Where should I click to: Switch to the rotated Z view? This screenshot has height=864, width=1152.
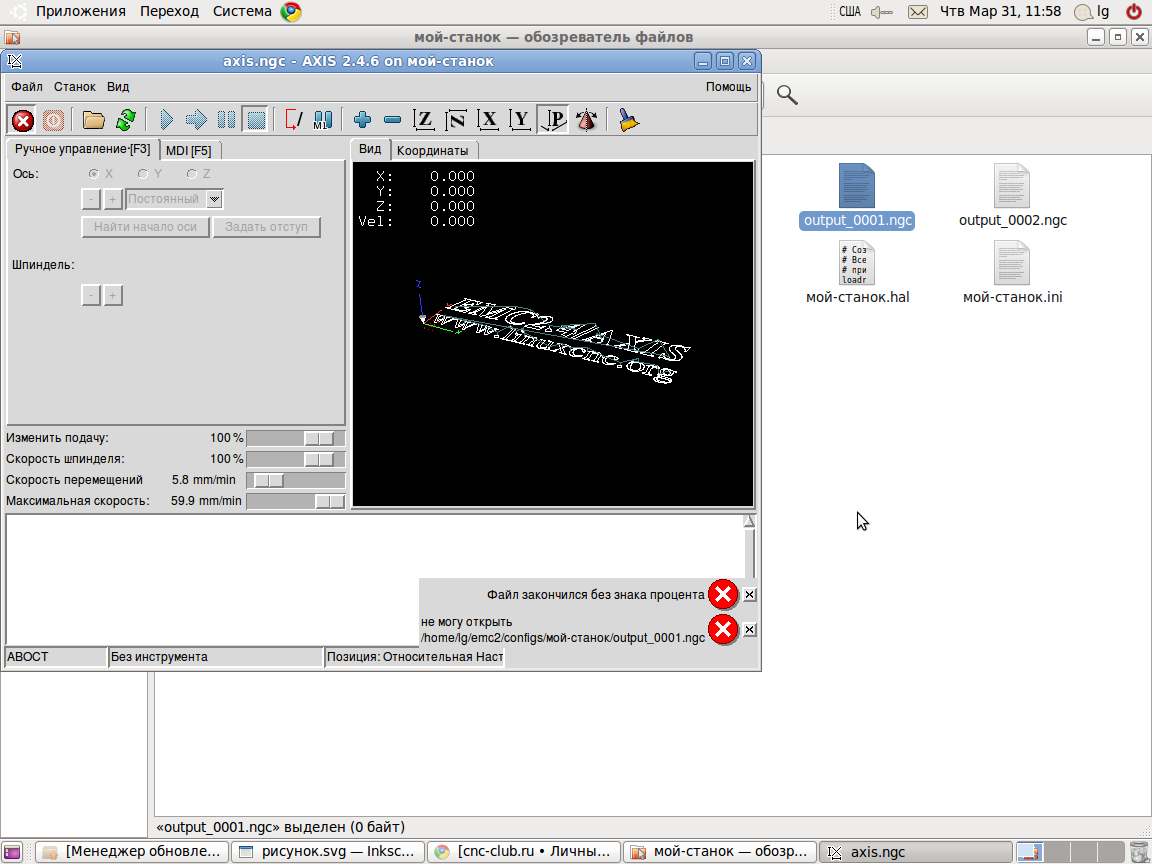click(x=456, y=120)
